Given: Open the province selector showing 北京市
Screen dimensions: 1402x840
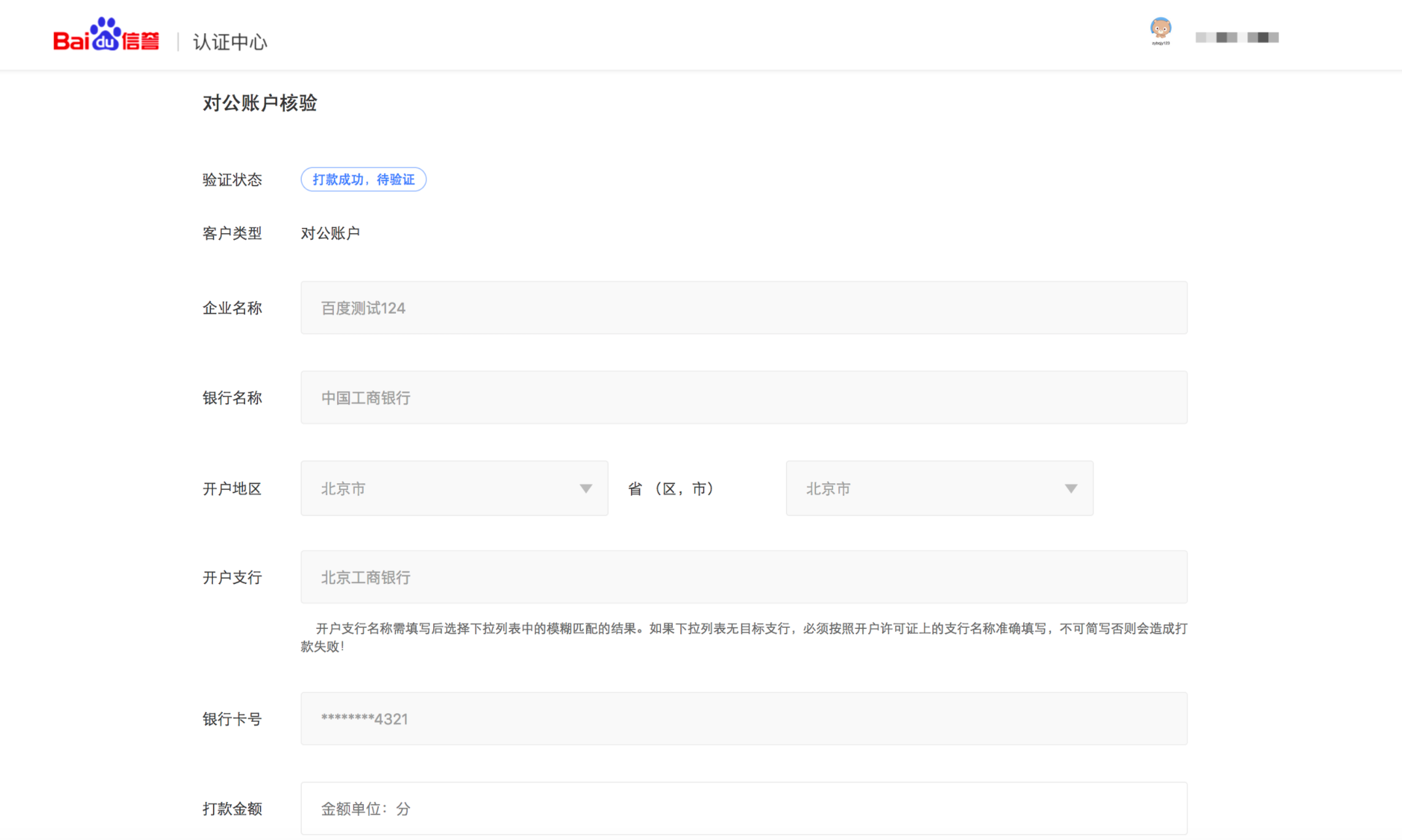Looking at the screenshot, I should [453, 488].
